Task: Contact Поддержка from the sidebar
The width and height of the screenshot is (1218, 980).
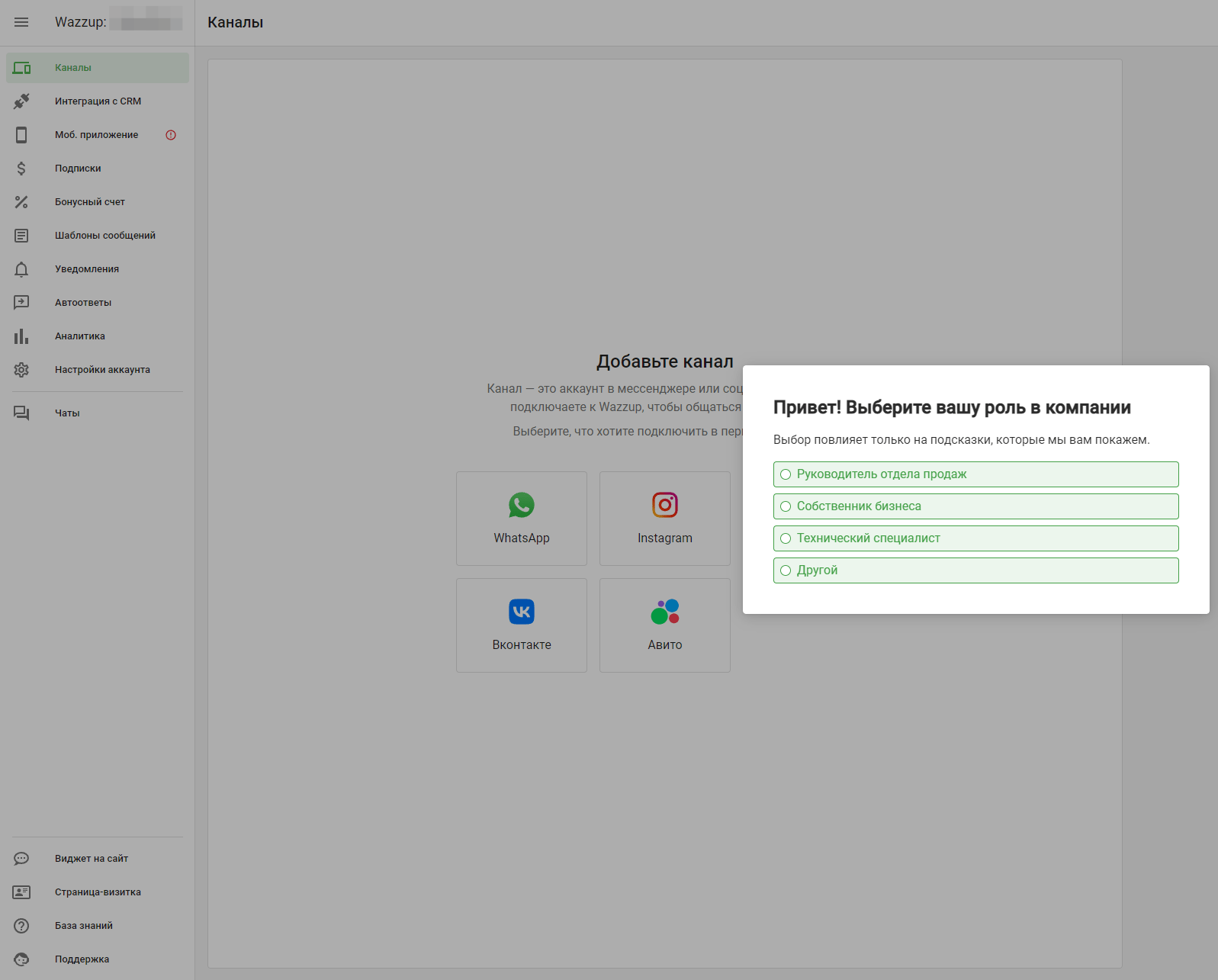Action: [x=98, y=959]
